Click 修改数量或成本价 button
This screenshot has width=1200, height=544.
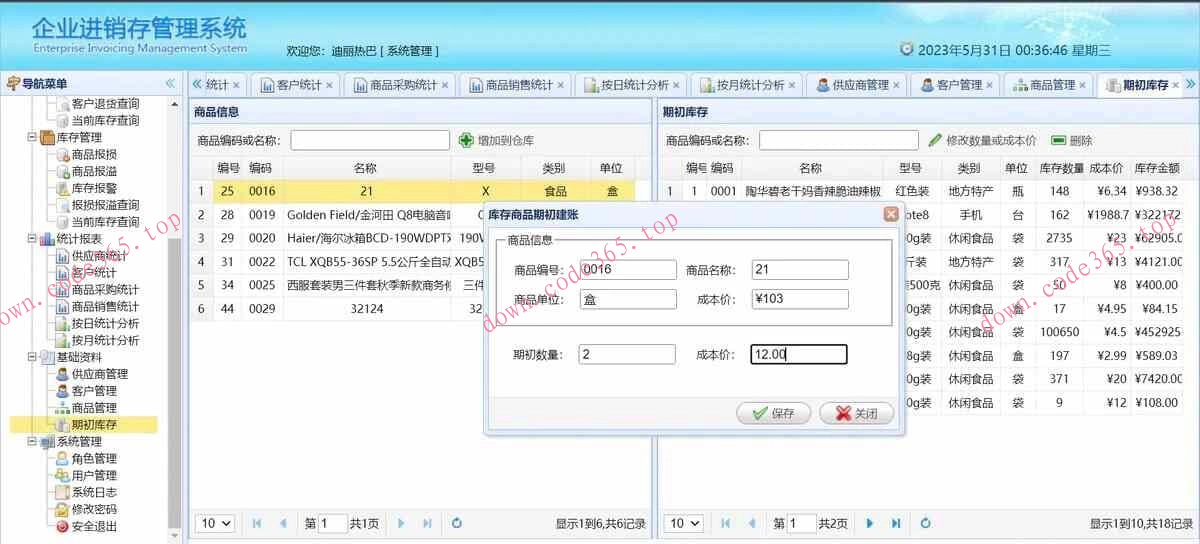(982, 141)
